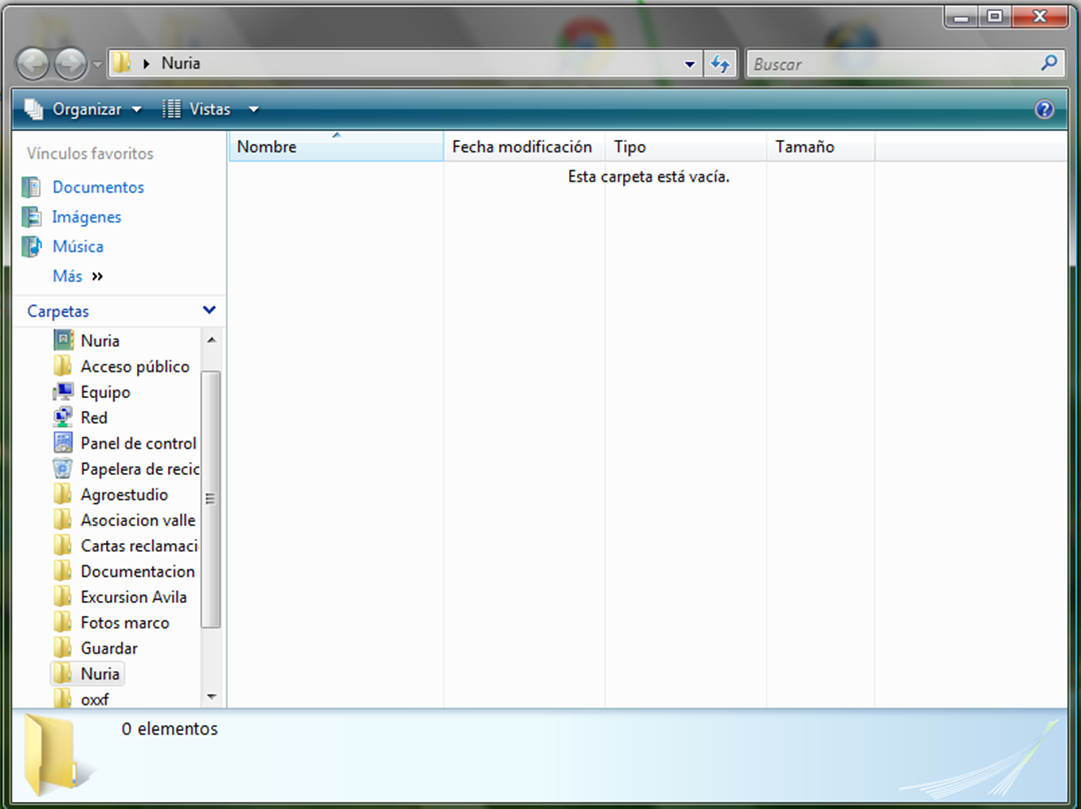
Task: Type in the Buscar search field
Action: pyautogui.click(x=890, y=64)
